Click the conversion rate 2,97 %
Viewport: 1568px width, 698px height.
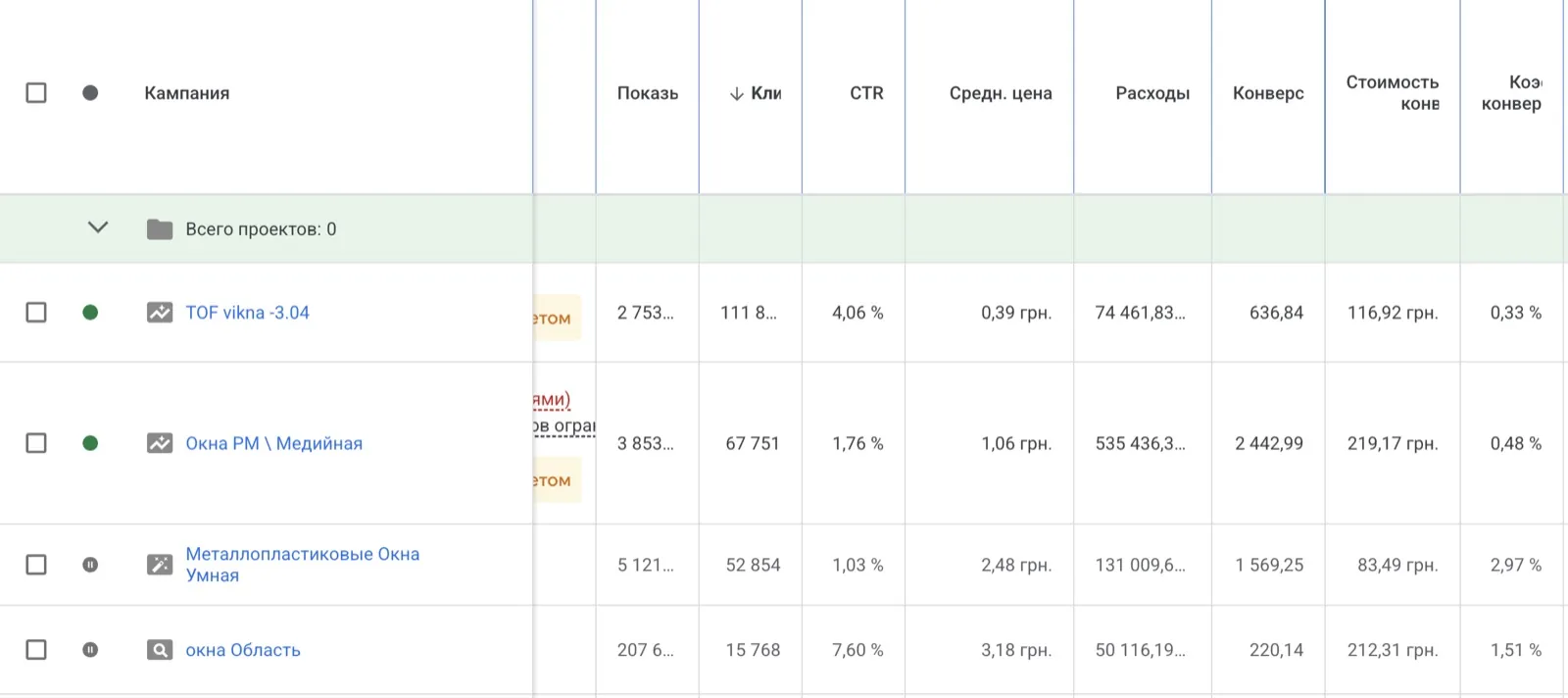[1516, 565]
